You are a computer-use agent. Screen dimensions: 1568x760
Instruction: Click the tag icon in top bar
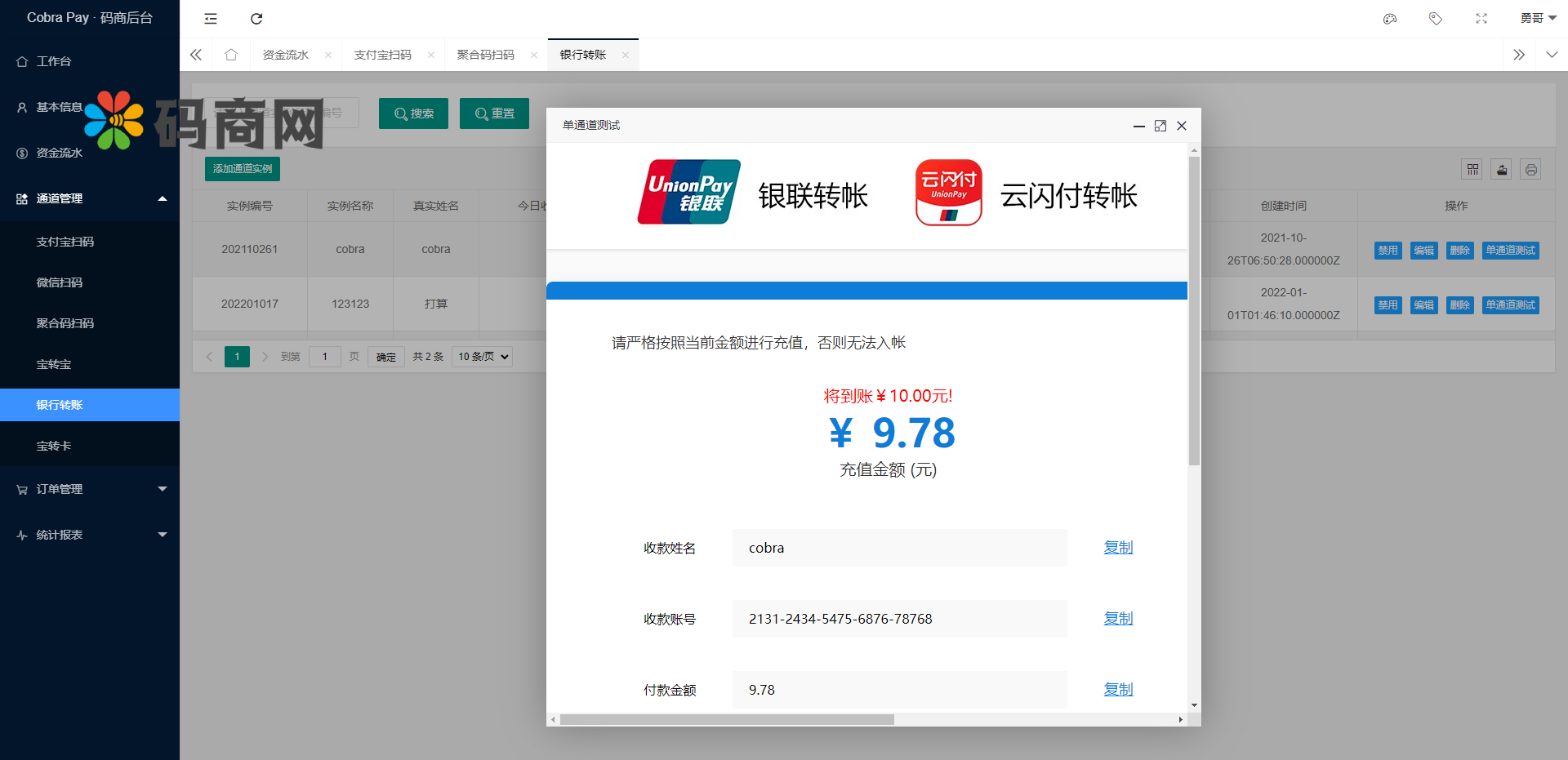(x=1436, y=19)
